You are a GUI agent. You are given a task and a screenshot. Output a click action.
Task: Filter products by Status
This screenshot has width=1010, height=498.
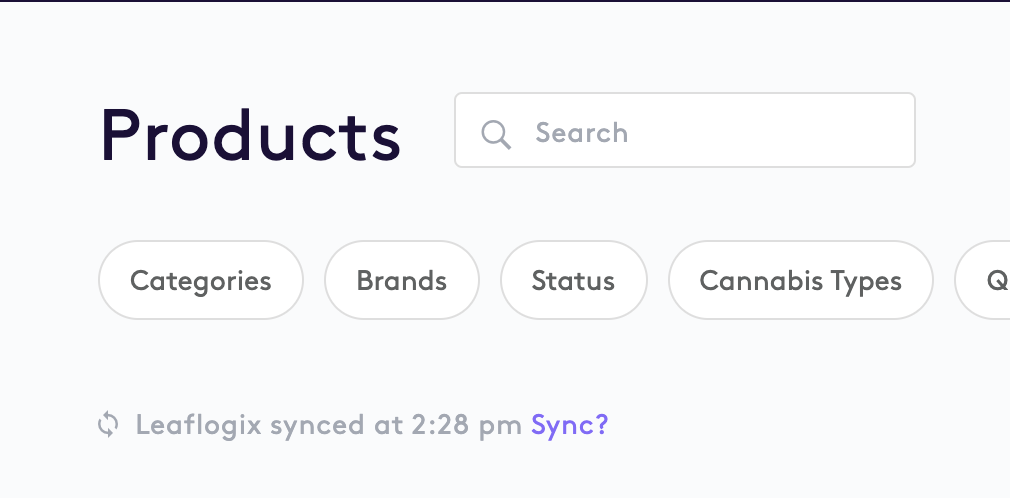point(573,280)
